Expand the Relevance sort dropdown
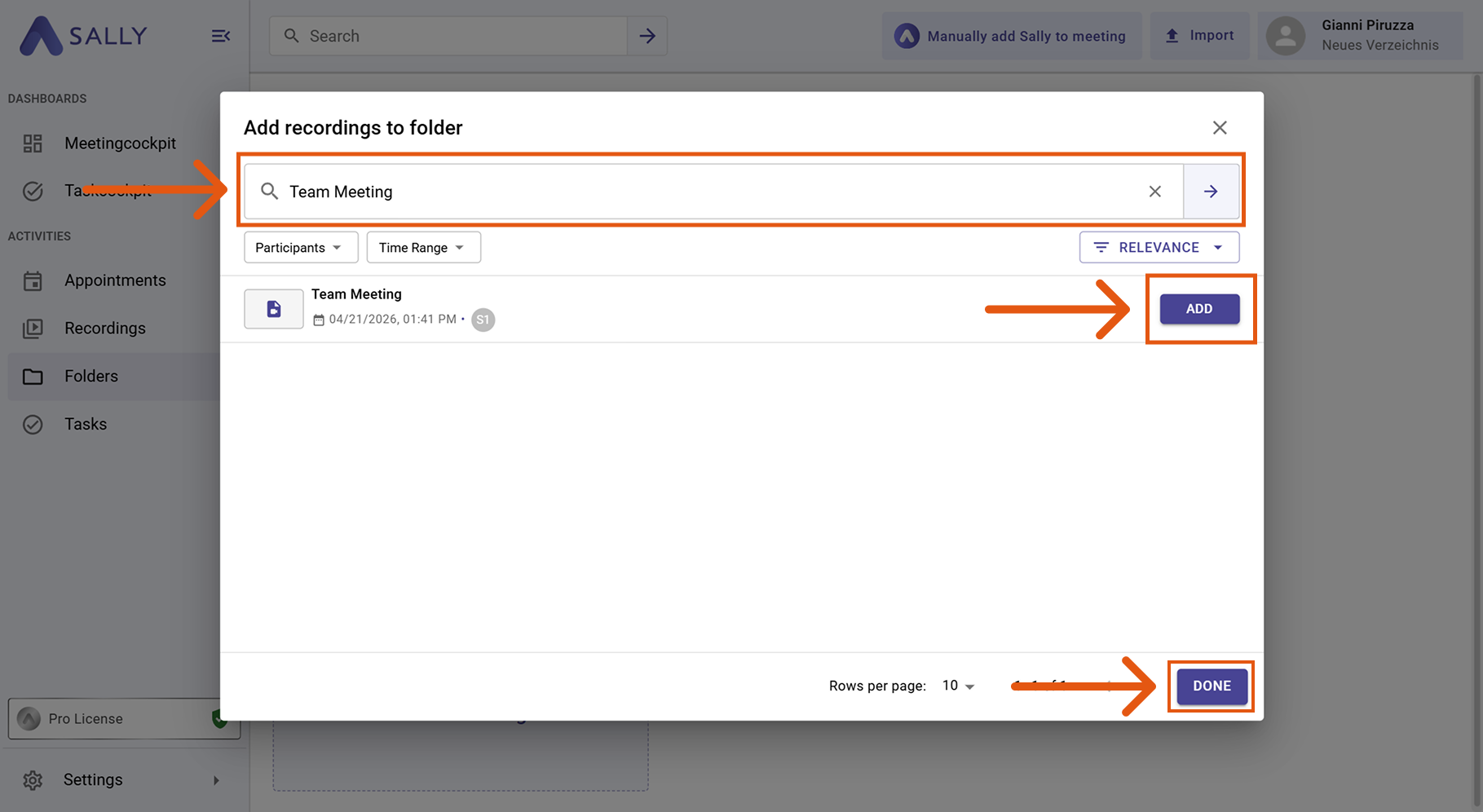Screen dimensions: 1483x812 click(x=1159, y=248)
